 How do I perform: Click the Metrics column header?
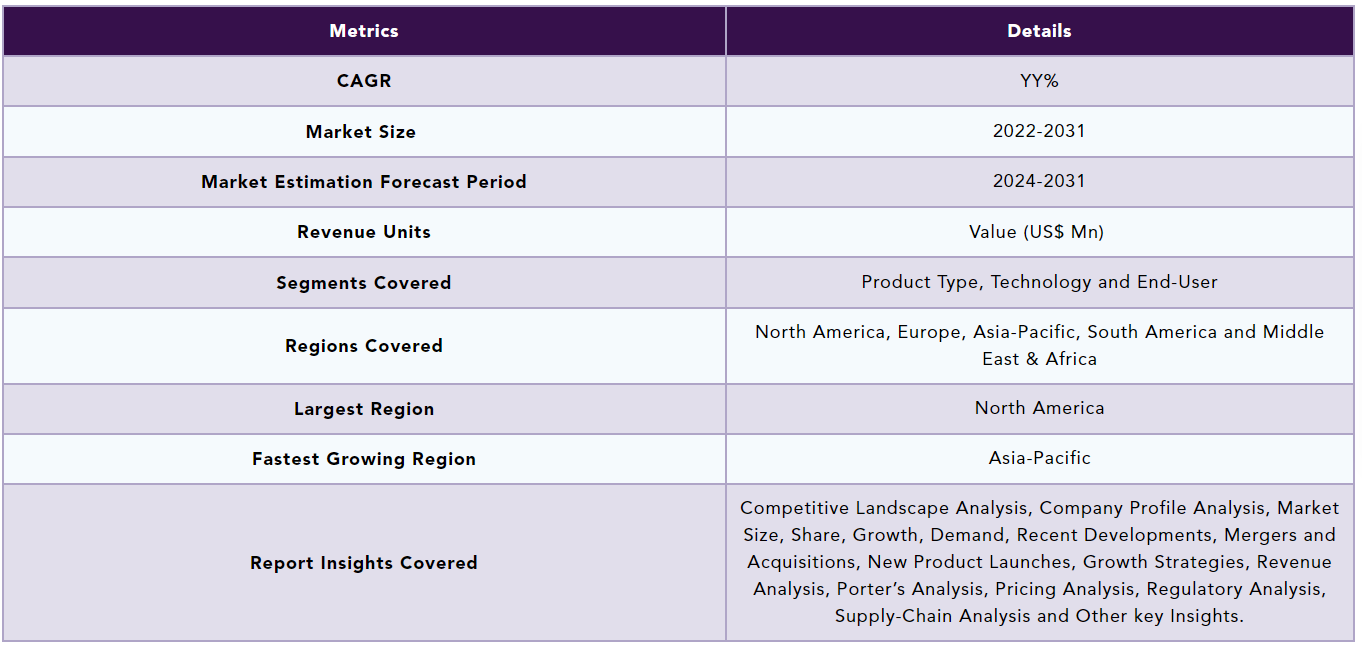pyautogui.click(x=364, y=31)
